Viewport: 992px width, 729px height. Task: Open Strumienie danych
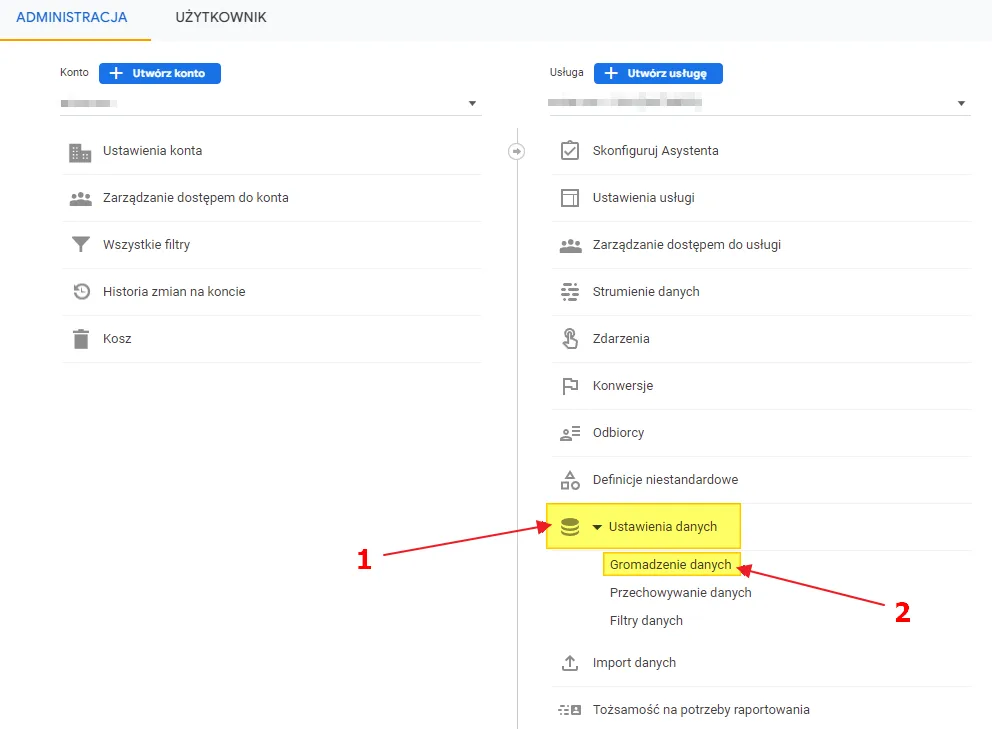(646, 291)
